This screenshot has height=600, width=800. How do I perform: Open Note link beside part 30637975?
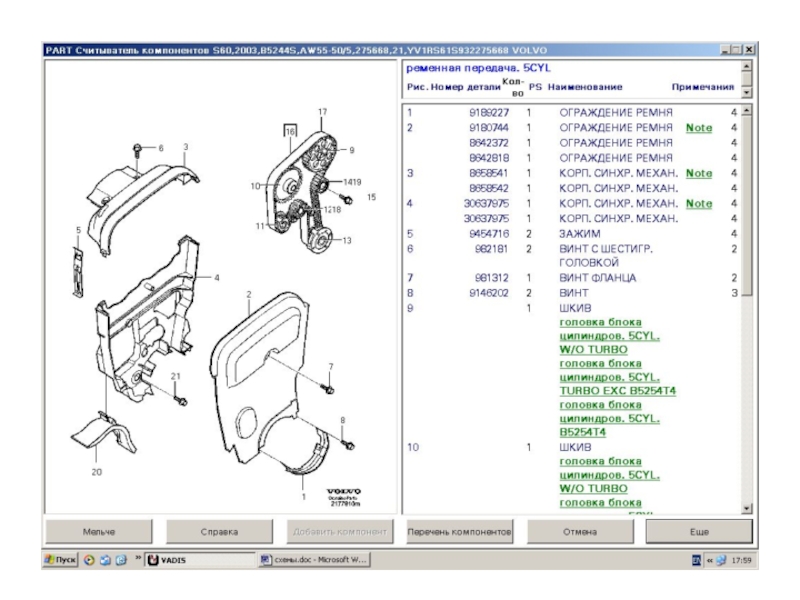click(699, 204)
